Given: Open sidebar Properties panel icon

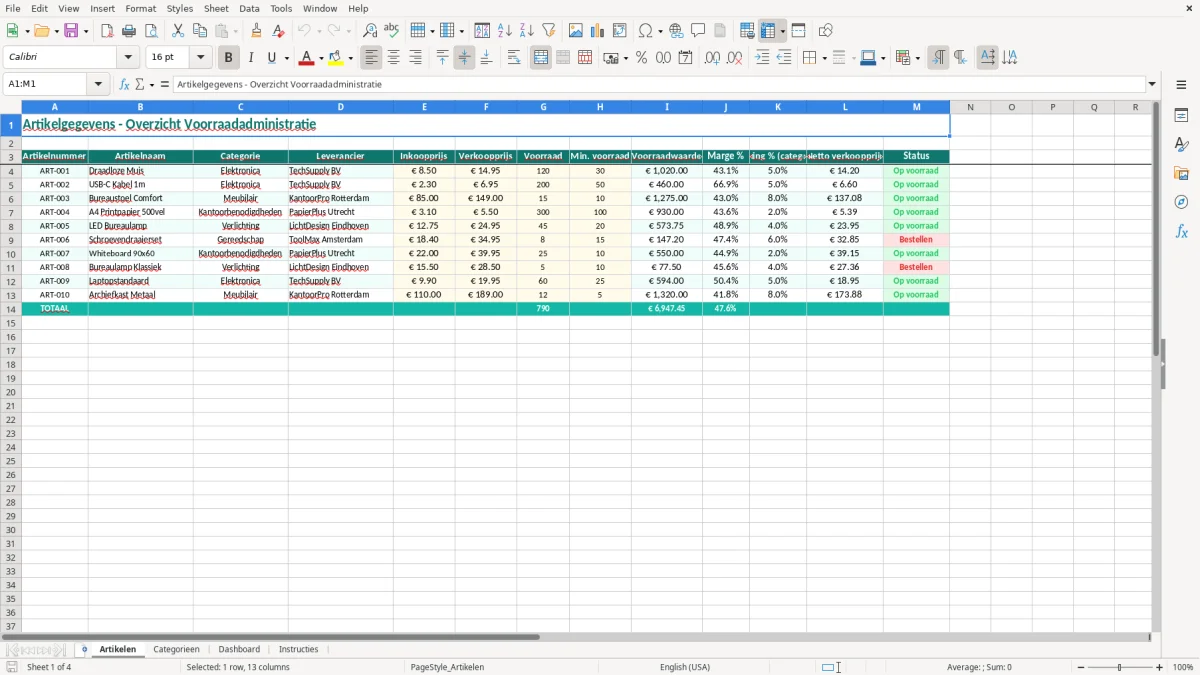Looking at the screenshot, I should pos(1181,115).
